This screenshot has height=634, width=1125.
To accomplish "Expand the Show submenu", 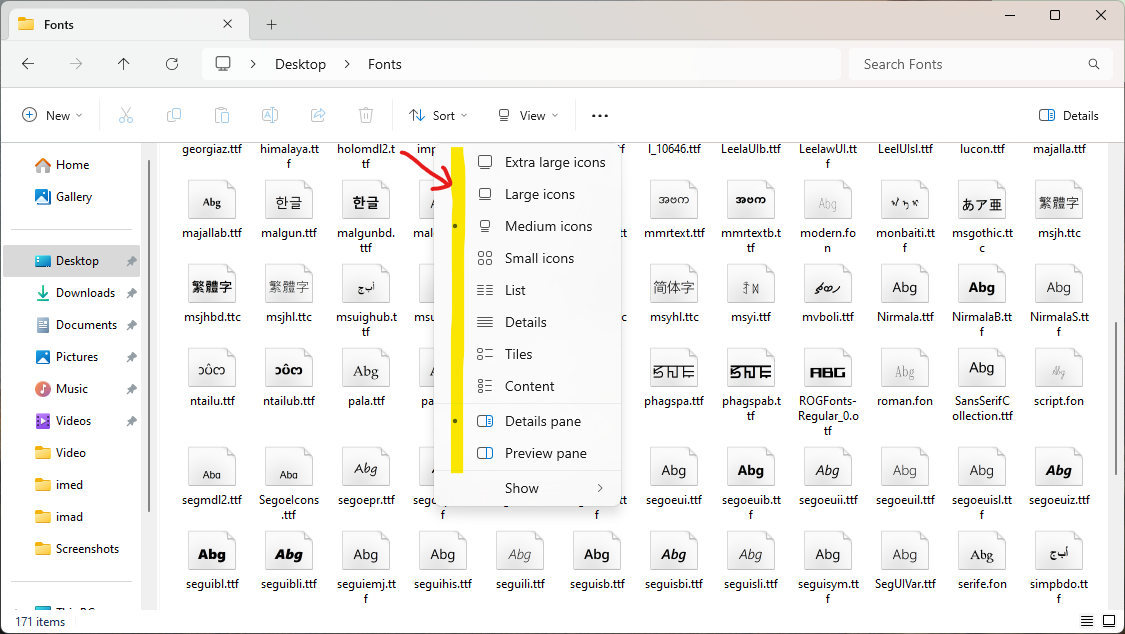I will pos(527,488).
